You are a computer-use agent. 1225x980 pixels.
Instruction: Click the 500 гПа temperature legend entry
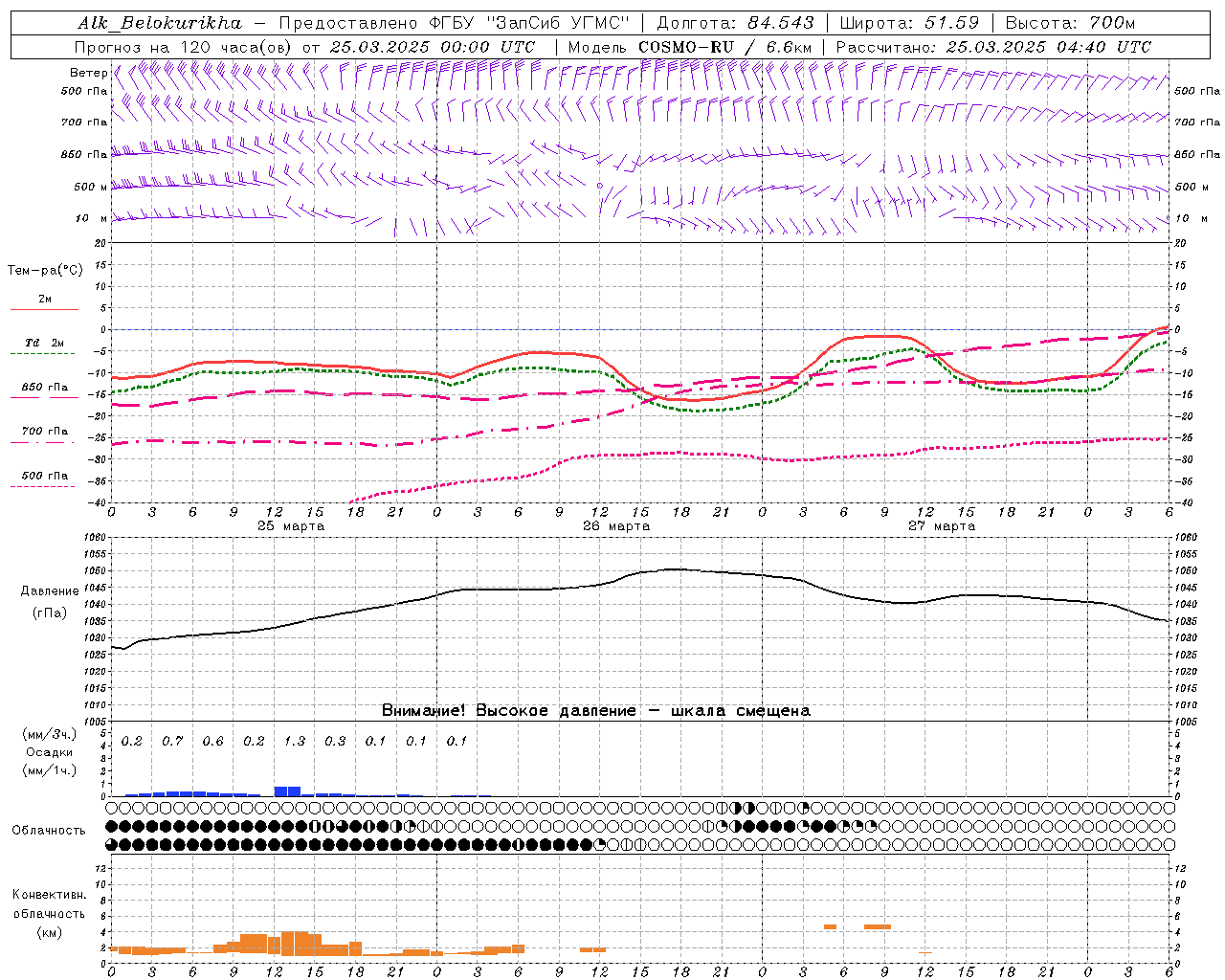tap(45, 476)
